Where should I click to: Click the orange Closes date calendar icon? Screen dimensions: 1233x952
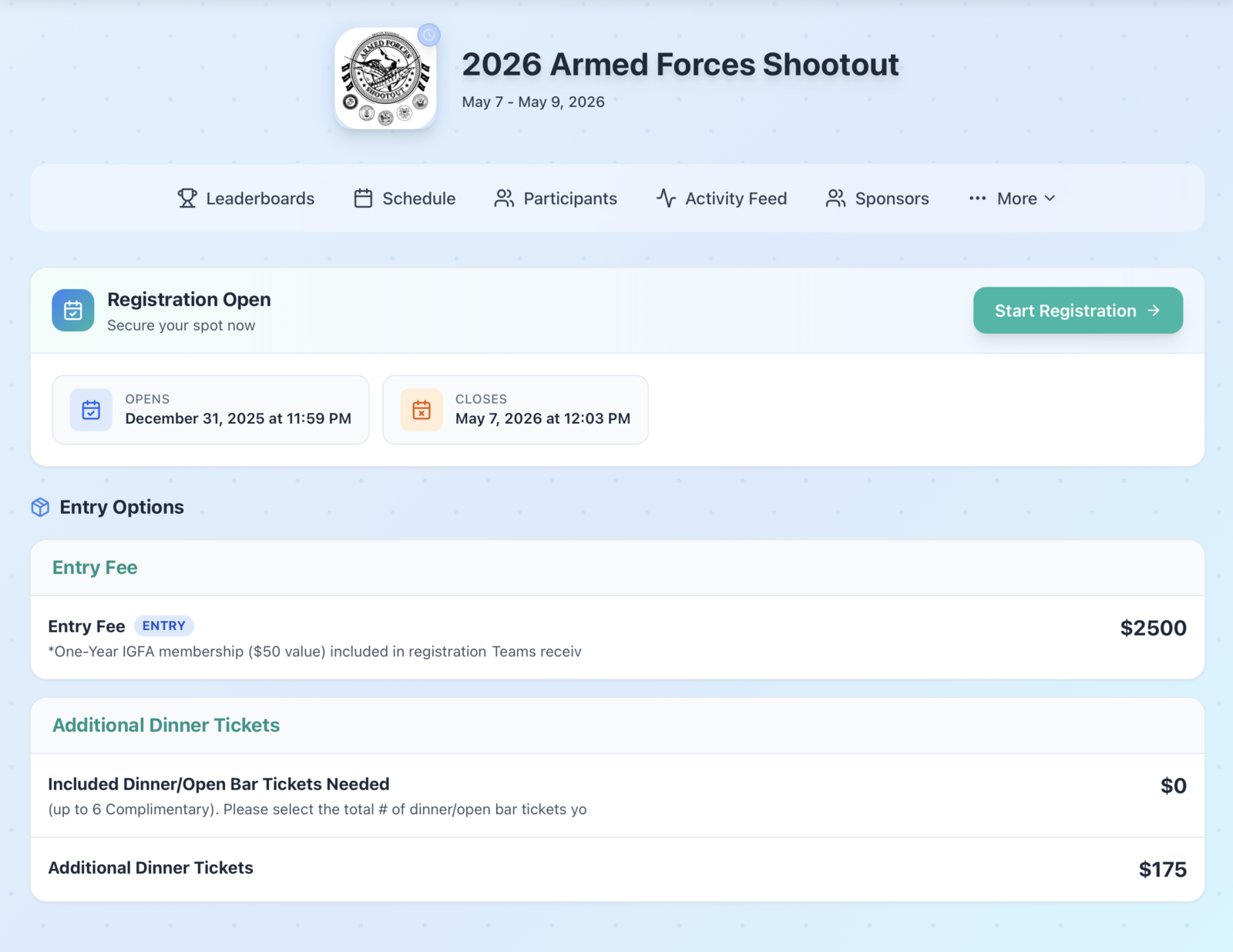422,410
